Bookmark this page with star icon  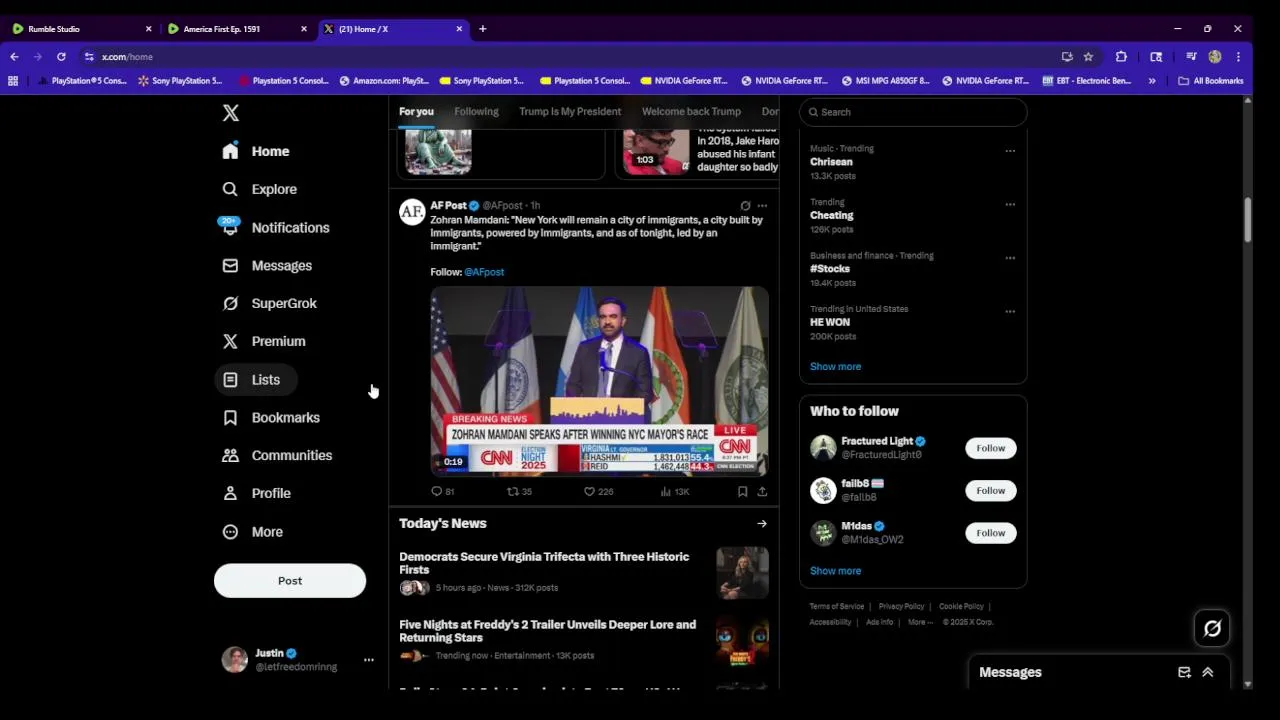[1088, 57]
